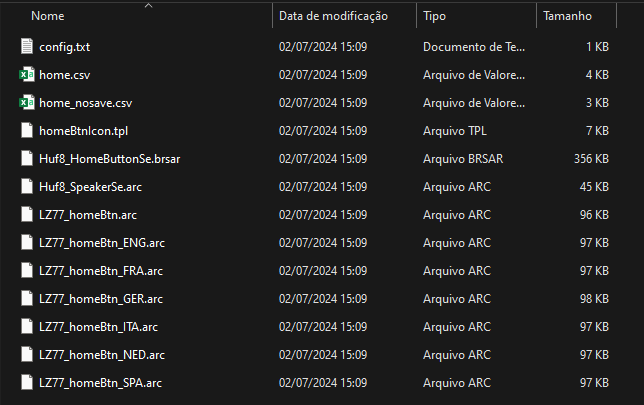Sort files by the Nome column header
Image resolution: width=644 pixels, height=405 pixels.
[48, 16]
